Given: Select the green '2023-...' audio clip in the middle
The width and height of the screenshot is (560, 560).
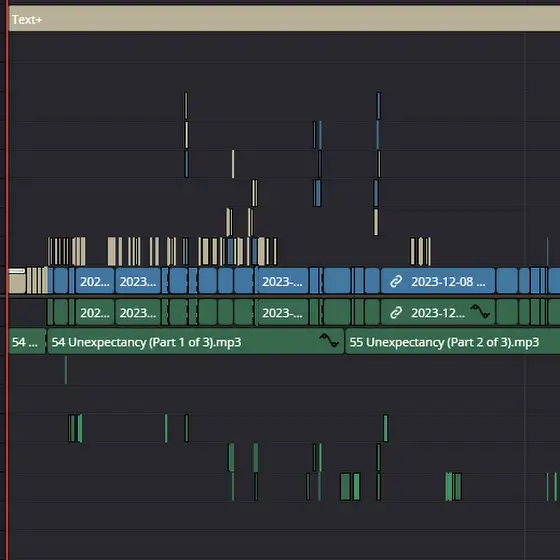Looking at the screenshot, I should pos(283,313).
